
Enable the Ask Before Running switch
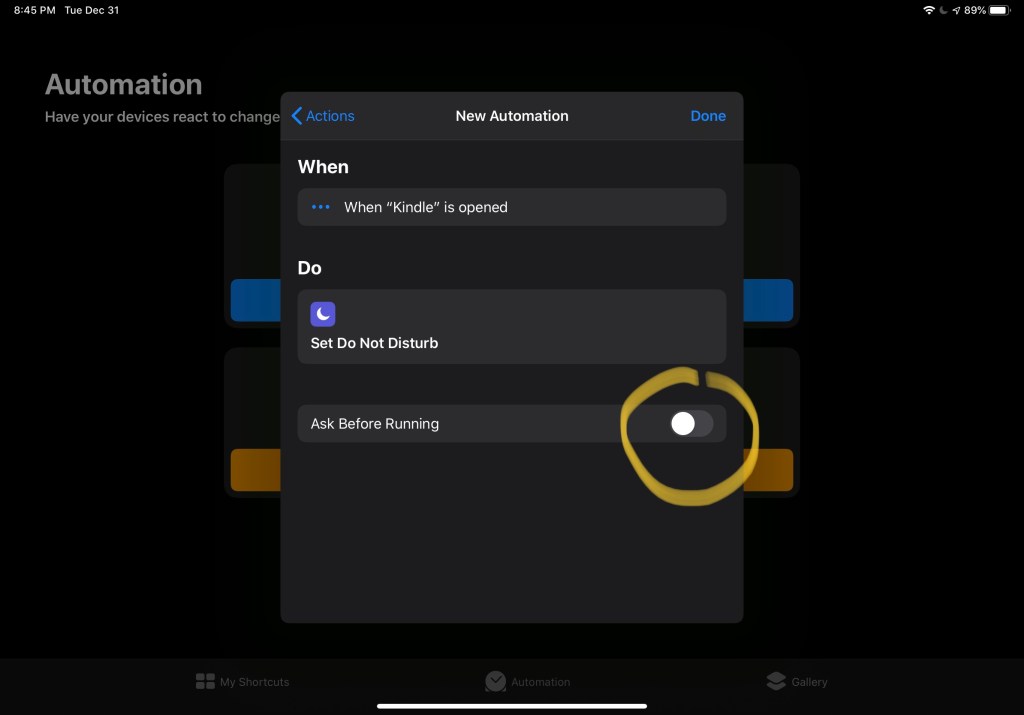coord(691,424)
